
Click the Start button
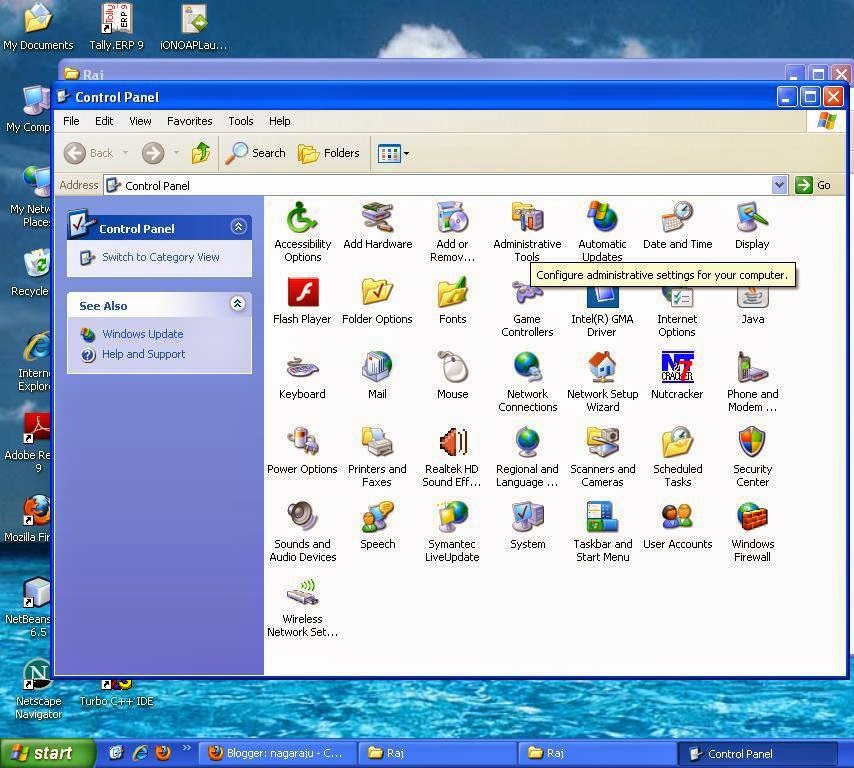click(x=47, y=753)
